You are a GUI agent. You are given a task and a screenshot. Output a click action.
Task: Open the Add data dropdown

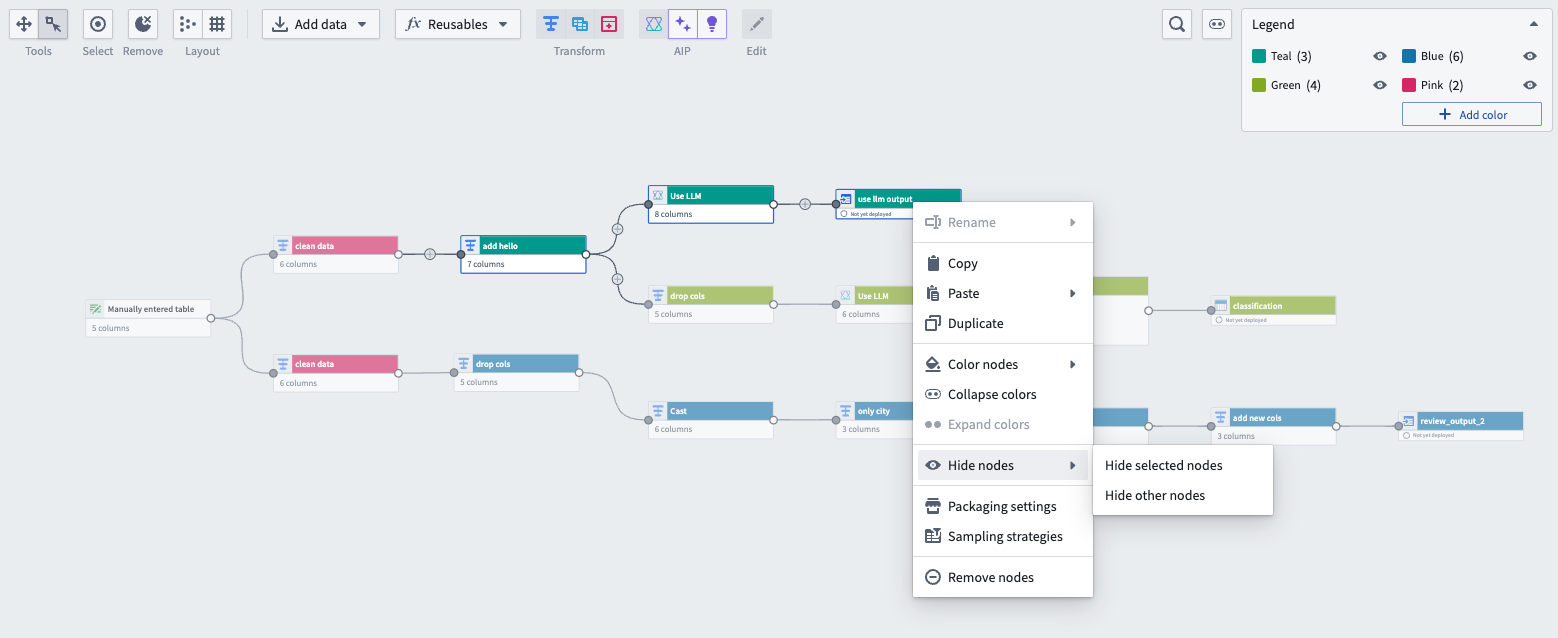pos(321,24)
